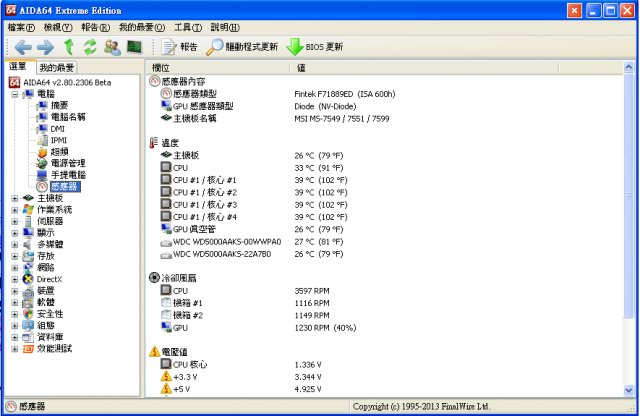The width and height of the screenshot is (640, 416).
Task: Expand the 作業系統 tree node
Action: 15,210
